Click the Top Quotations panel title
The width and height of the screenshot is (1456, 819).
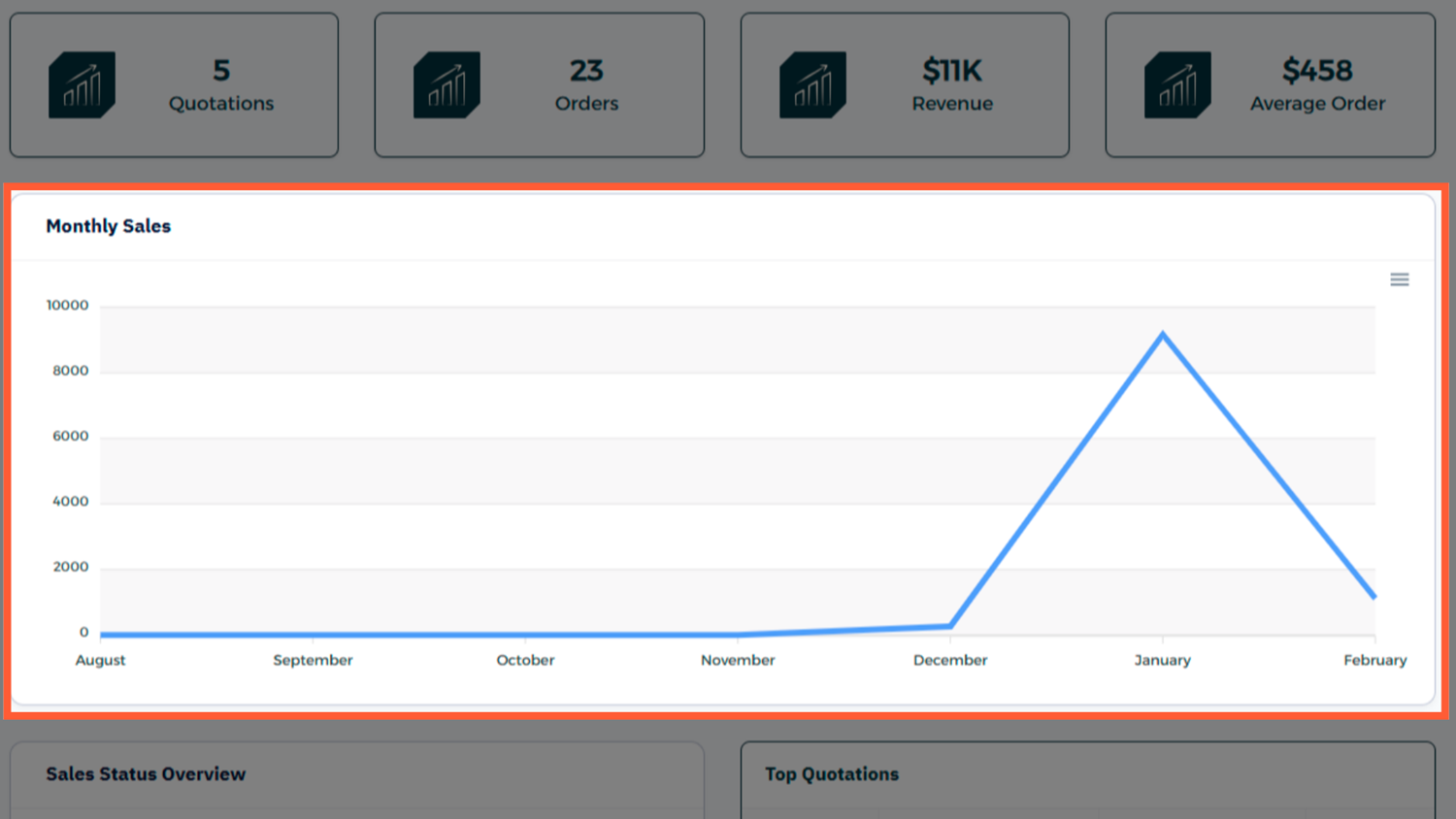[832, 774]
